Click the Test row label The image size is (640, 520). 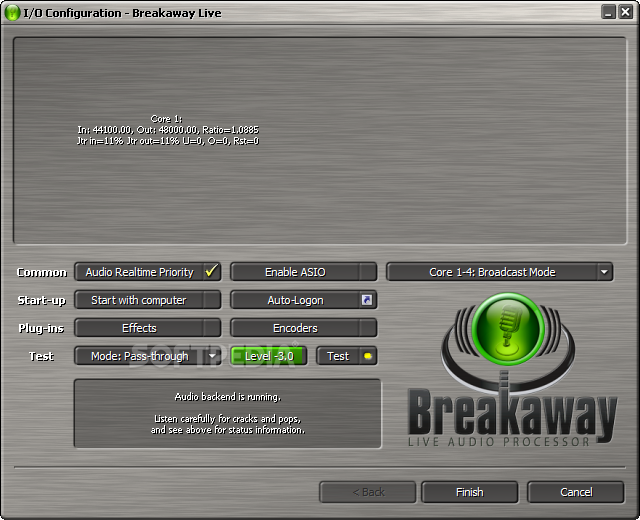click(41, 356)
